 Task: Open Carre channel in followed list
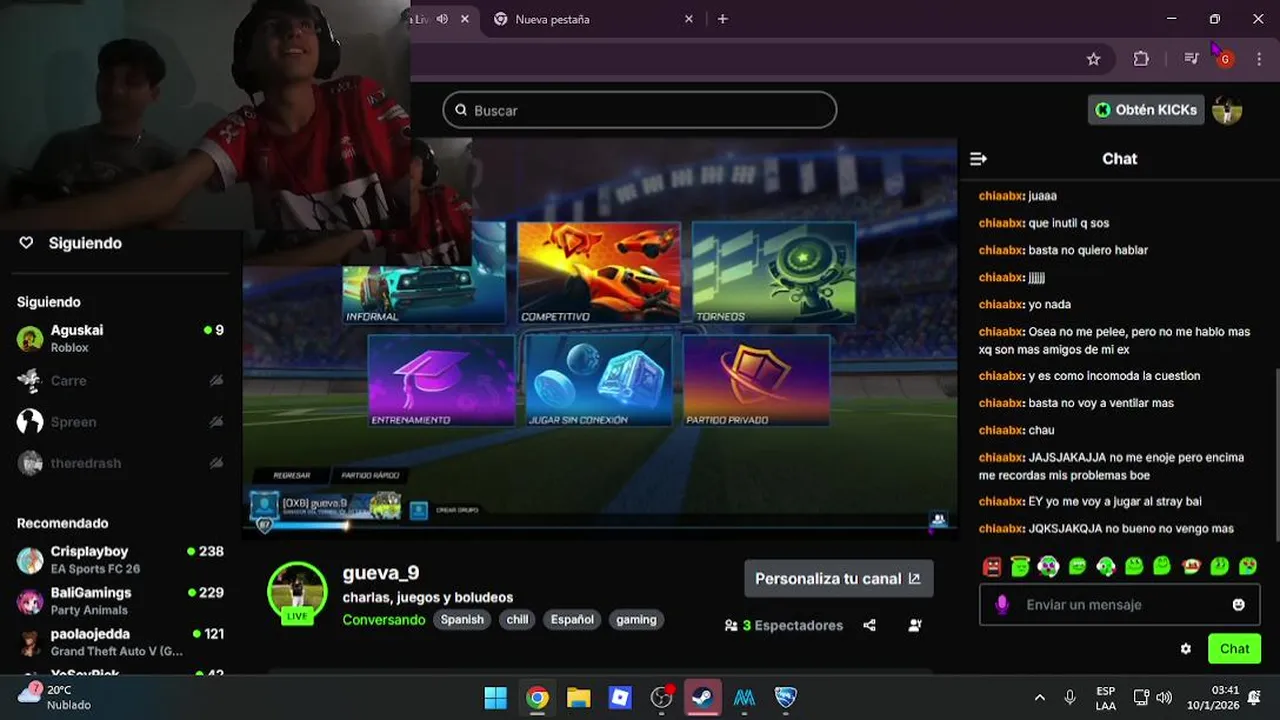pos(120,380)
